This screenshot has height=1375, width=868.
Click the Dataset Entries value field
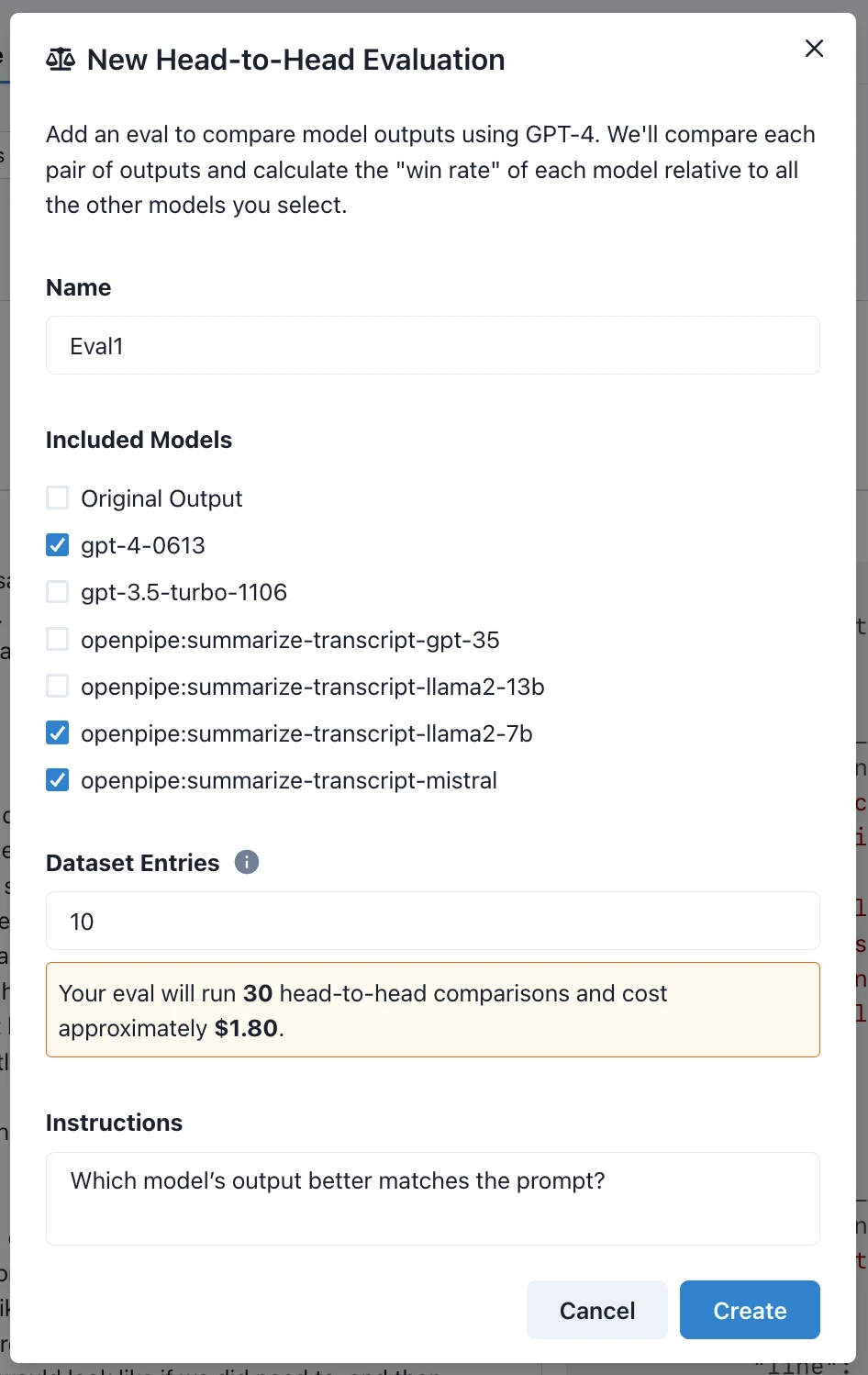(432, 921)
